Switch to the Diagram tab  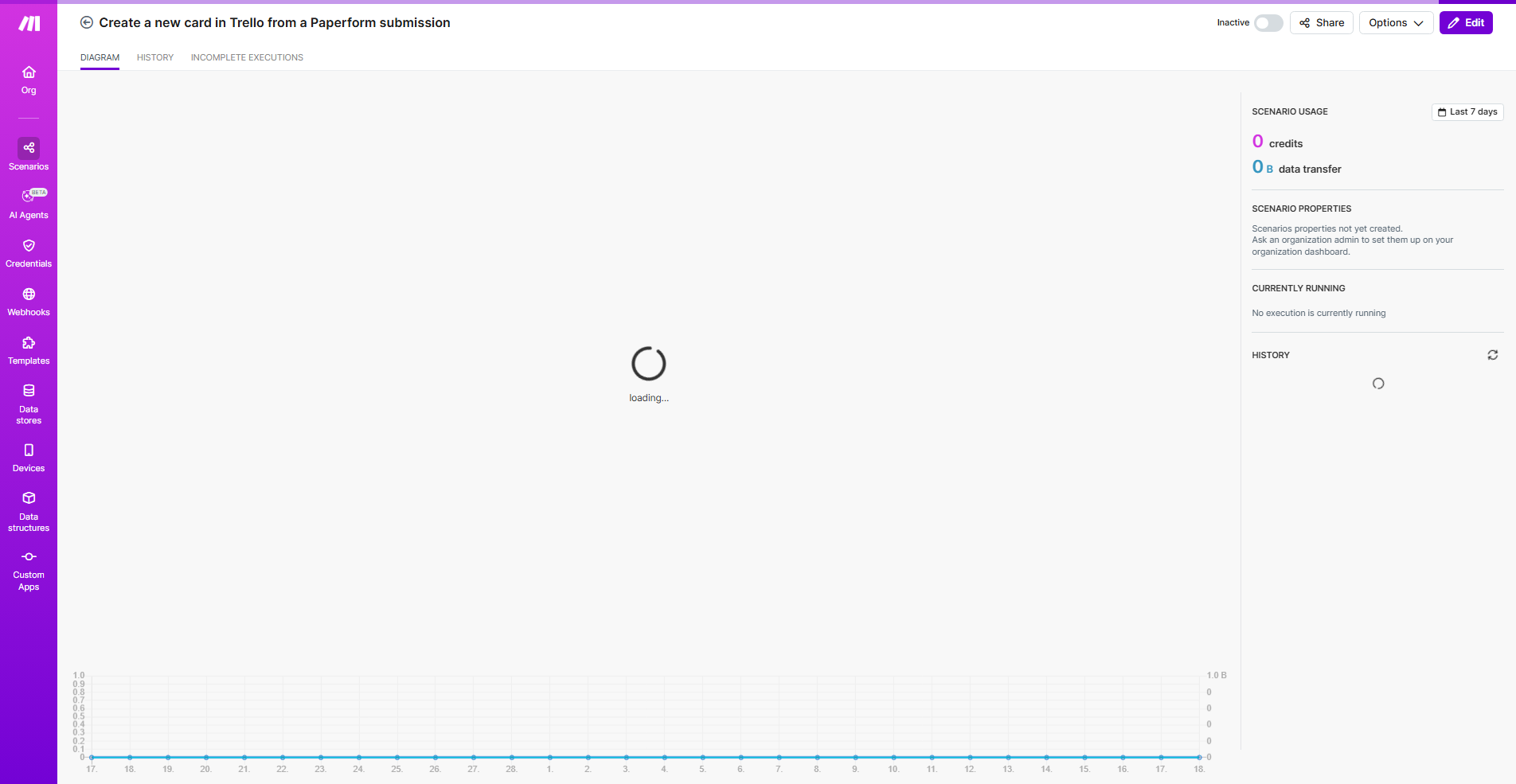pyautogui.click(x=100, y=57)
